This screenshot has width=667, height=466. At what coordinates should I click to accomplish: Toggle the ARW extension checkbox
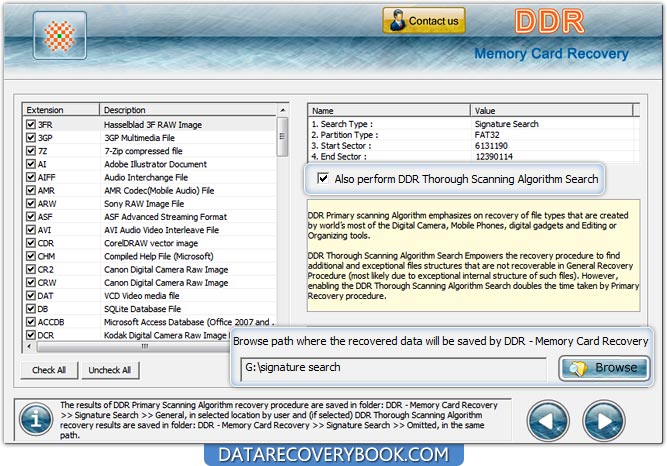[x=31, y=203]
